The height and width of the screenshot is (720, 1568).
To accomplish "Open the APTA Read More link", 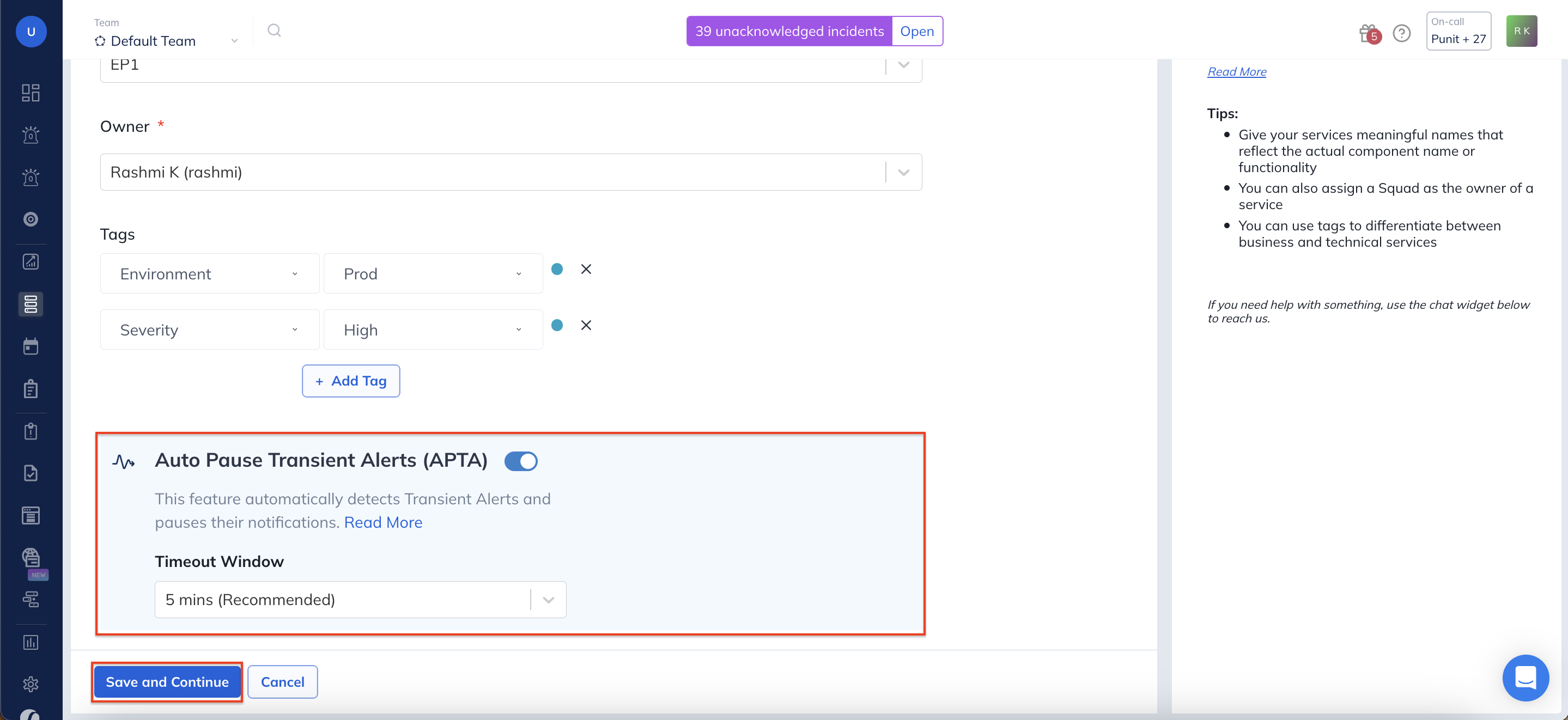I will click(x=383, y=522).
